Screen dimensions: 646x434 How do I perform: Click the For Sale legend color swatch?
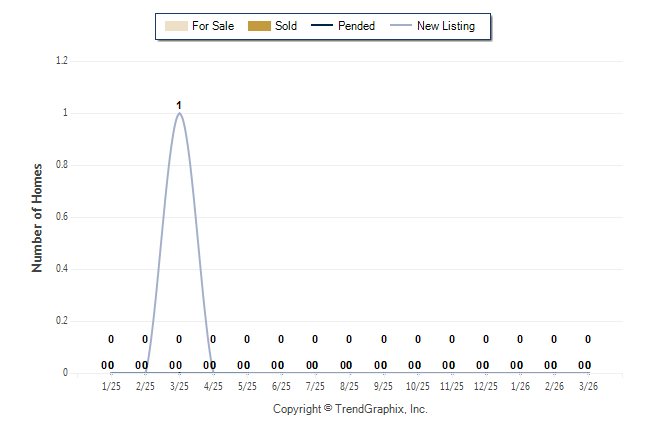pyautogui.click(x=174, y=26)
